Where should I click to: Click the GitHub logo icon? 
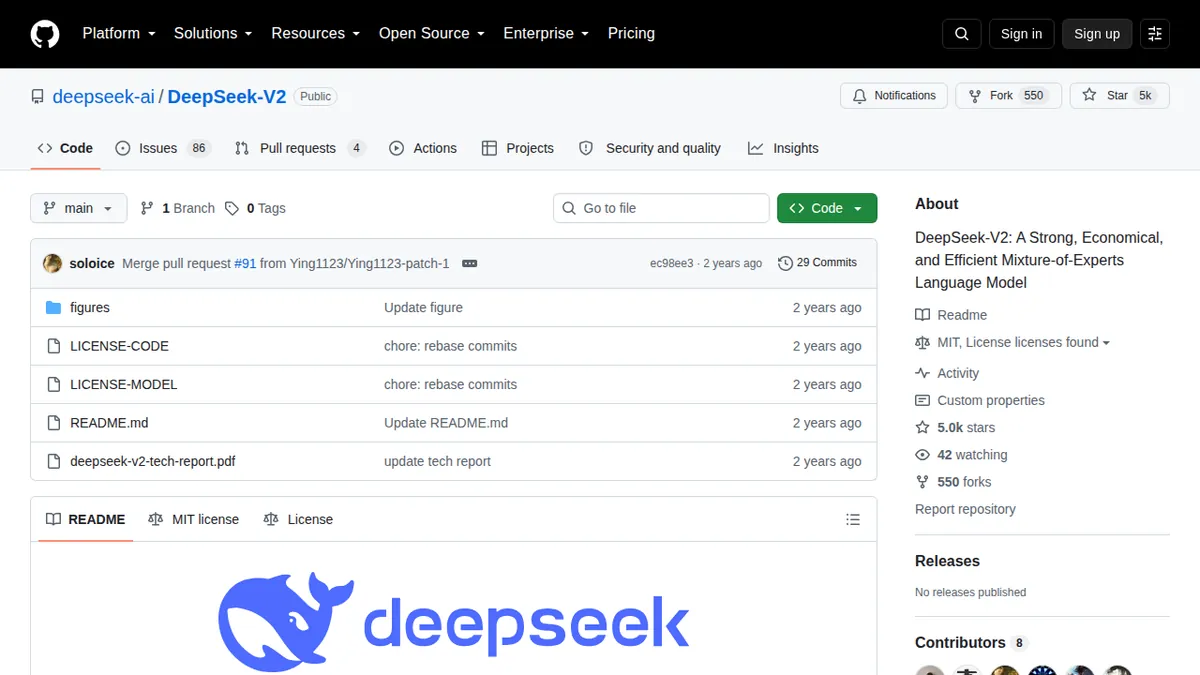[x=45, y=34]
